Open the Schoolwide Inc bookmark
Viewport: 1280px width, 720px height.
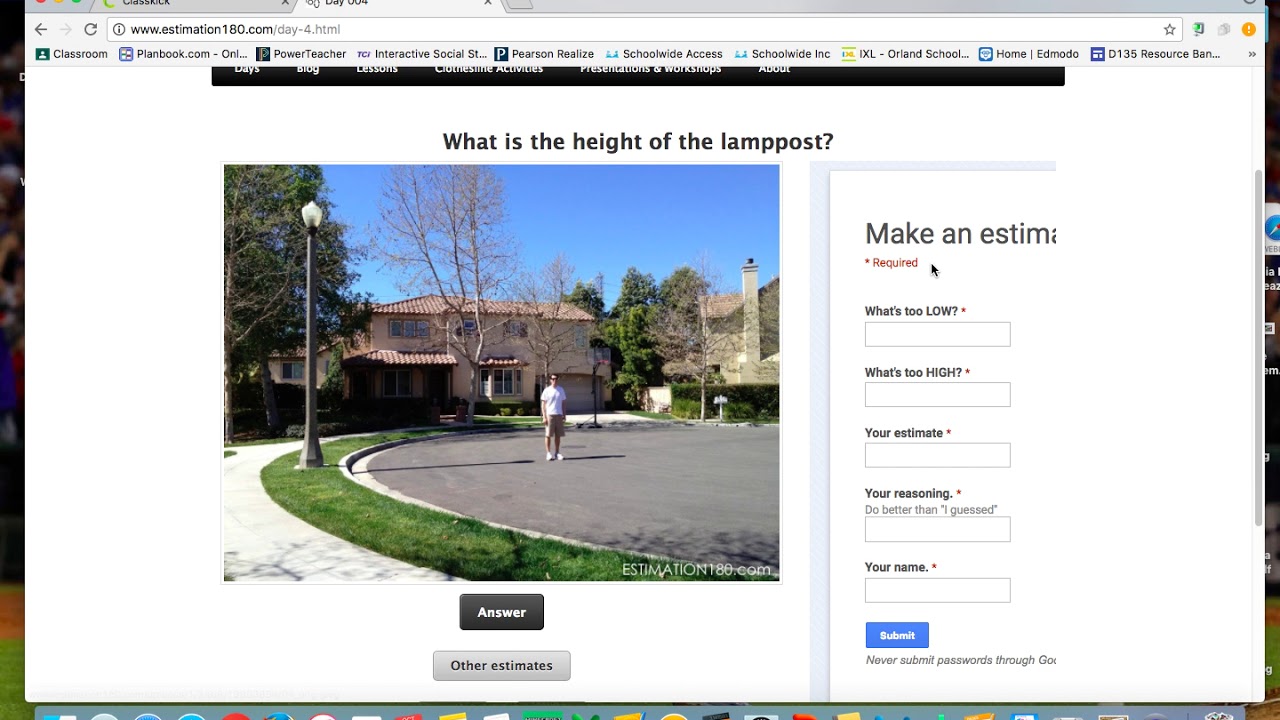782,54
